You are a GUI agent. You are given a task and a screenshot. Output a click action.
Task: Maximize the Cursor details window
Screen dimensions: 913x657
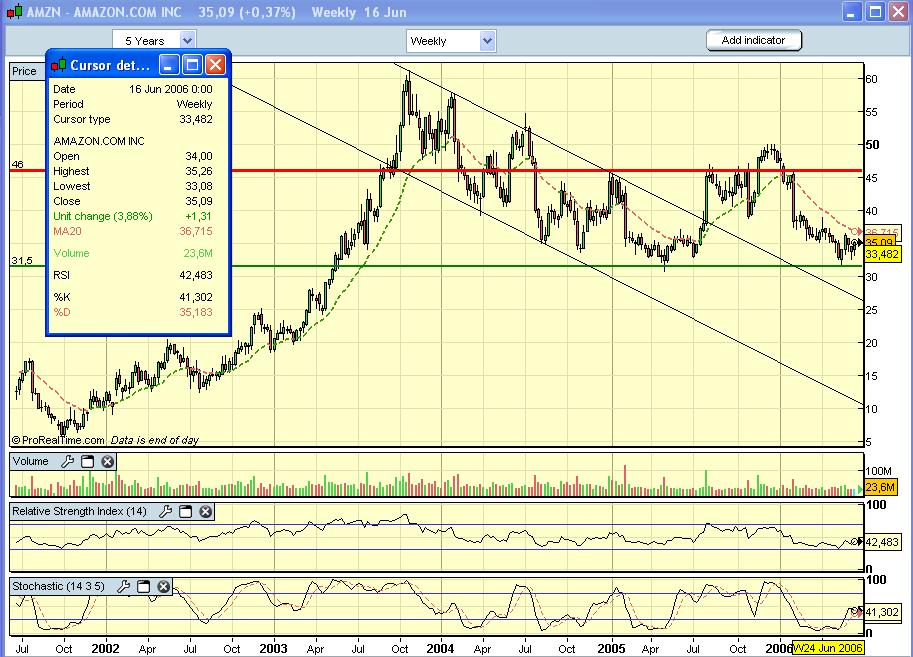point(192,65)
